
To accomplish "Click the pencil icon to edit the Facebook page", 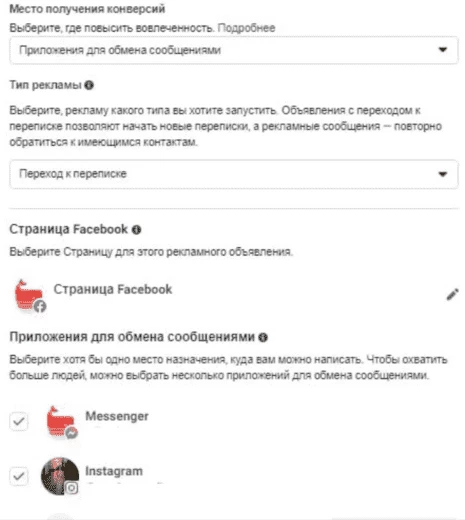I will click(x=452, y=295).
